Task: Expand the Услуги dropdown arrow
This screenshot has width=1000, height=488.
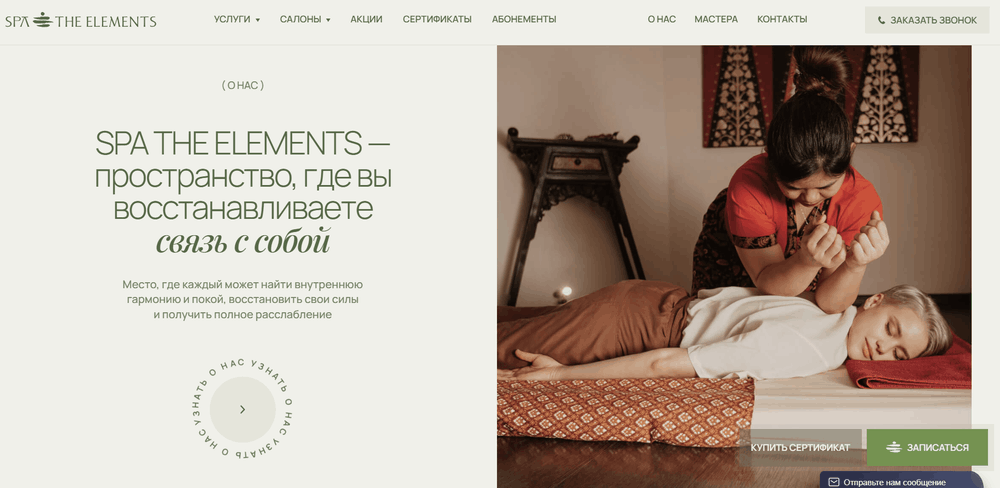Action: click(258, 20)
